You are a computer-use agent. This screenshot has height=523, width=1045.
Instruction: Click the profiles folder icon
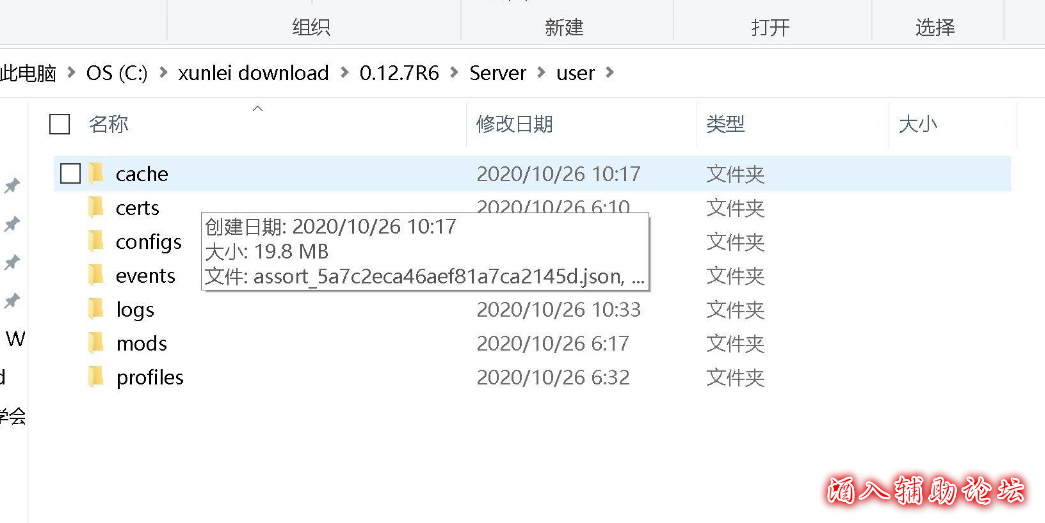pyautogui.click(x=96, y=378)
